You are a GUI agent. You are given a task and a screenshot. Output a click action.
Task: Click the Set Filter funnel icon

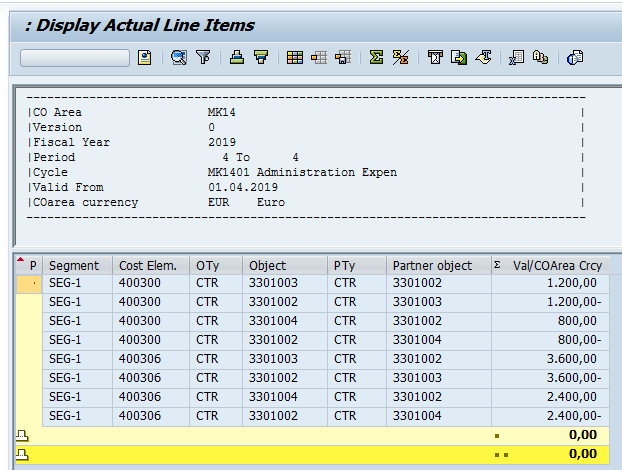click(203, 58)
